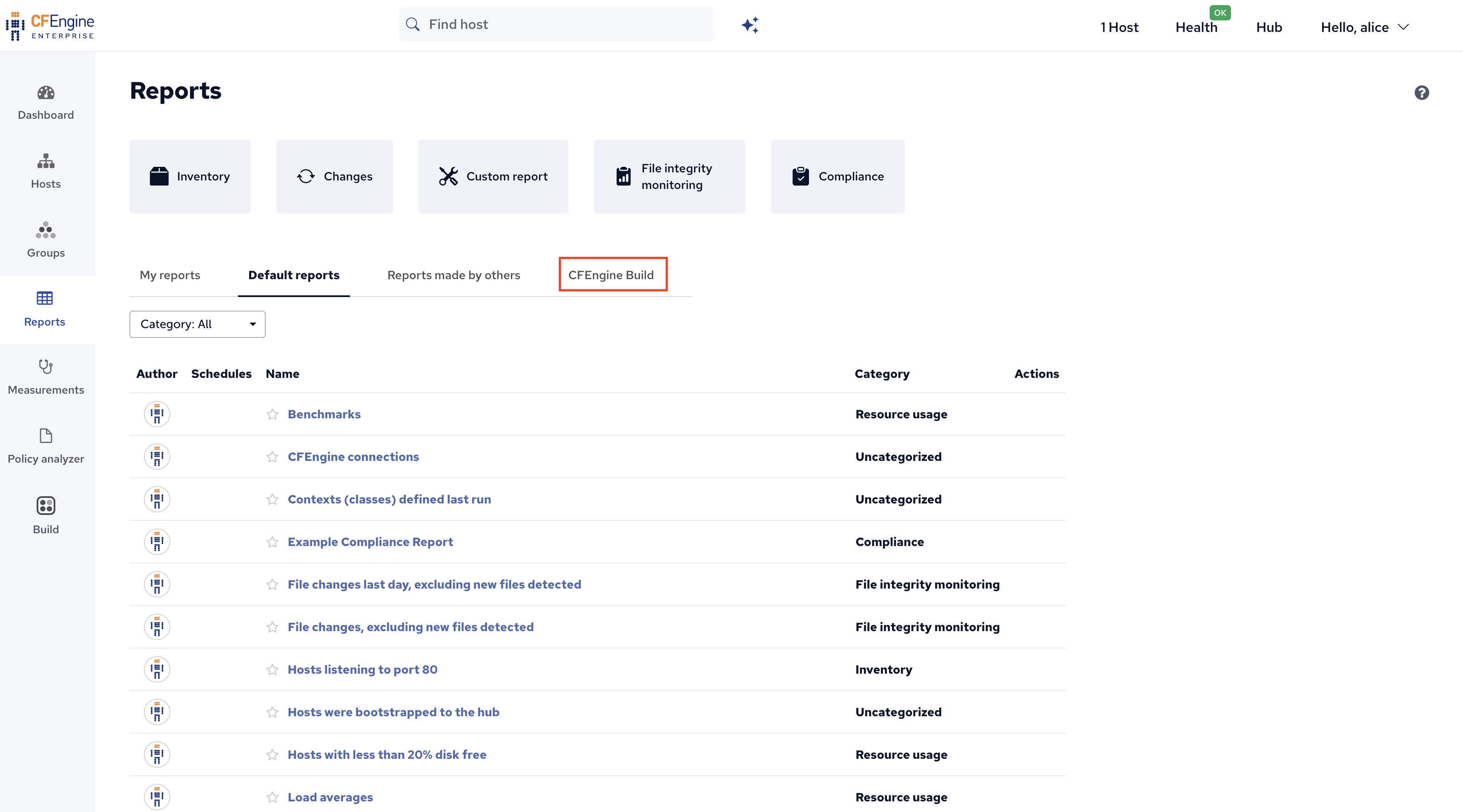Open the Category: All dropdown
Viewport: 1463px width, 812px height.
point(197,324)
